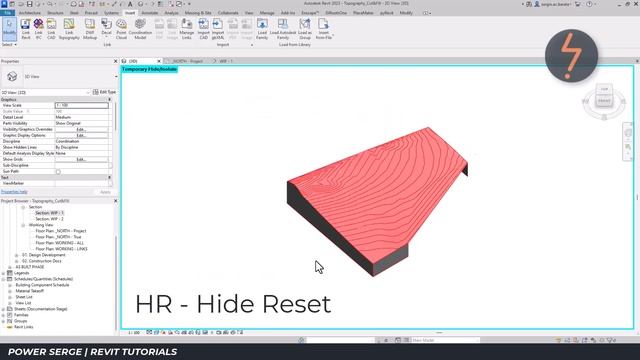Toggle the Sun Path checkbox
This screenshot has width=640, height=360.
(58, 171)
